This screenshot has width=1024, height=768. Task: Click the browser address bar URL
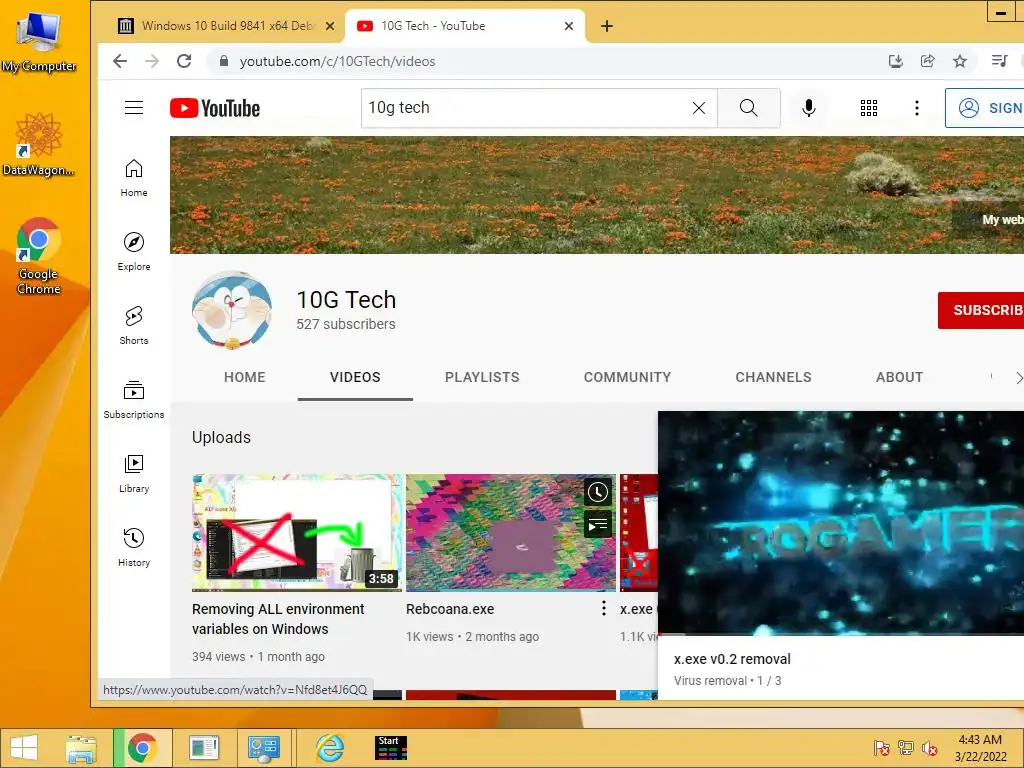click(x=337, y=61)
